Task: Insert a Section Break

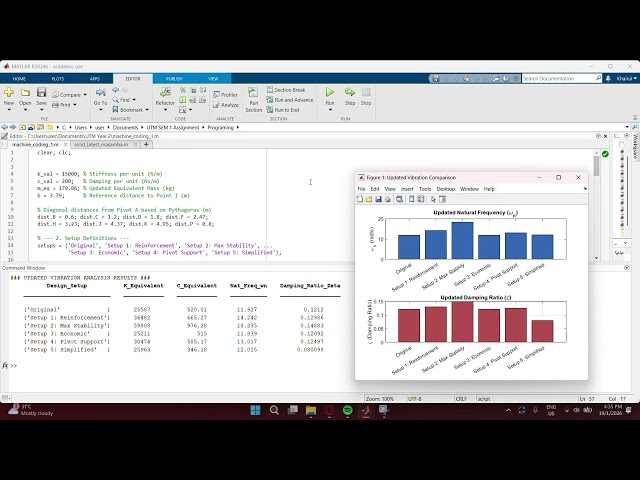Action: 286,90
